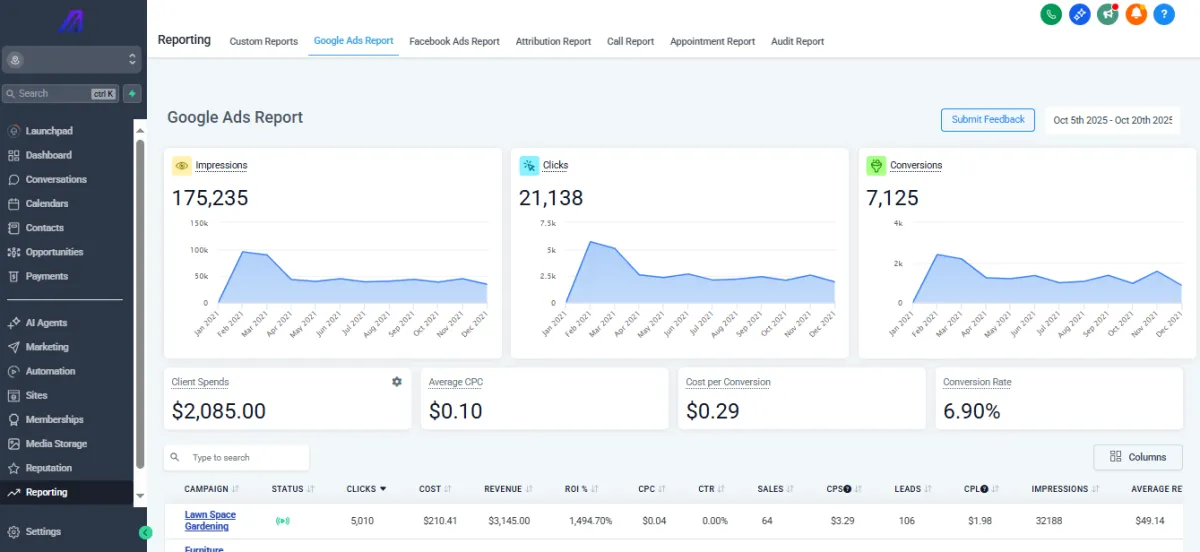Sort table by ROI % column
This screenshot has height=552, width=1200.
pos(582,489)
